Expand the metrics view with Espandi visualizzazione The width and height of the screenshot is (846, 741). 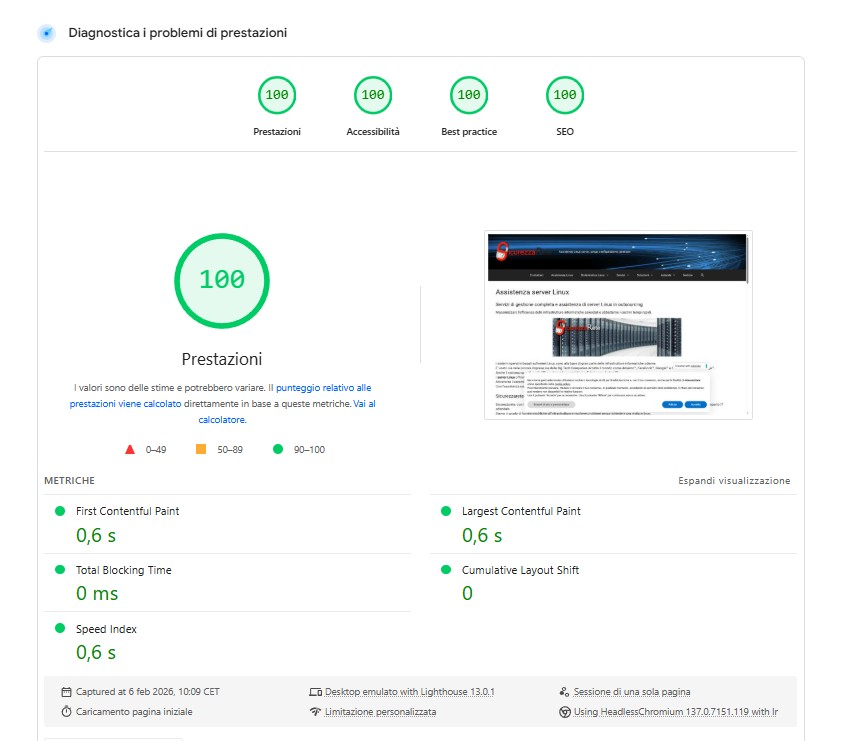(734, 481)
